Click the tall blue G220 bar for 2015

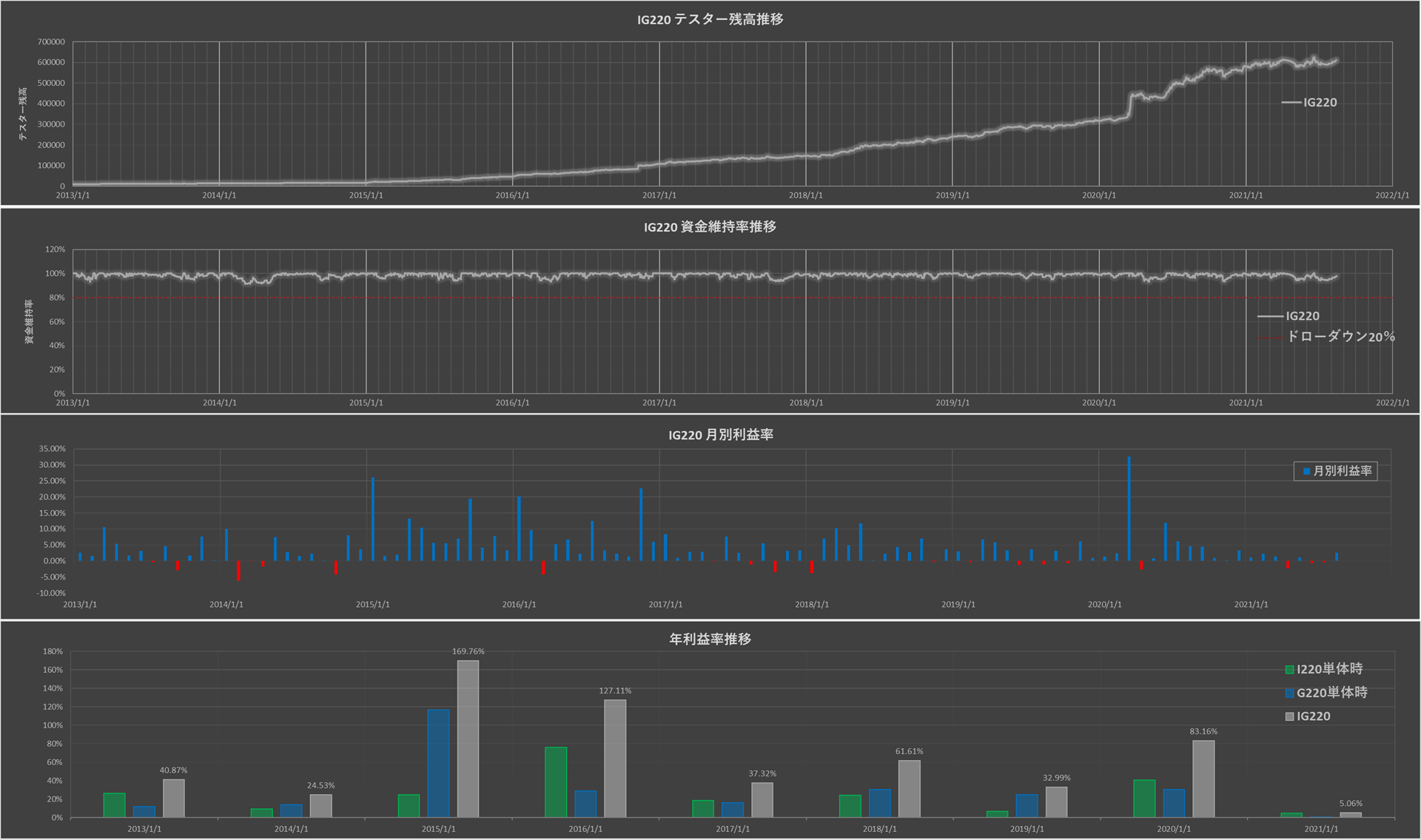(x=438, y=763)
